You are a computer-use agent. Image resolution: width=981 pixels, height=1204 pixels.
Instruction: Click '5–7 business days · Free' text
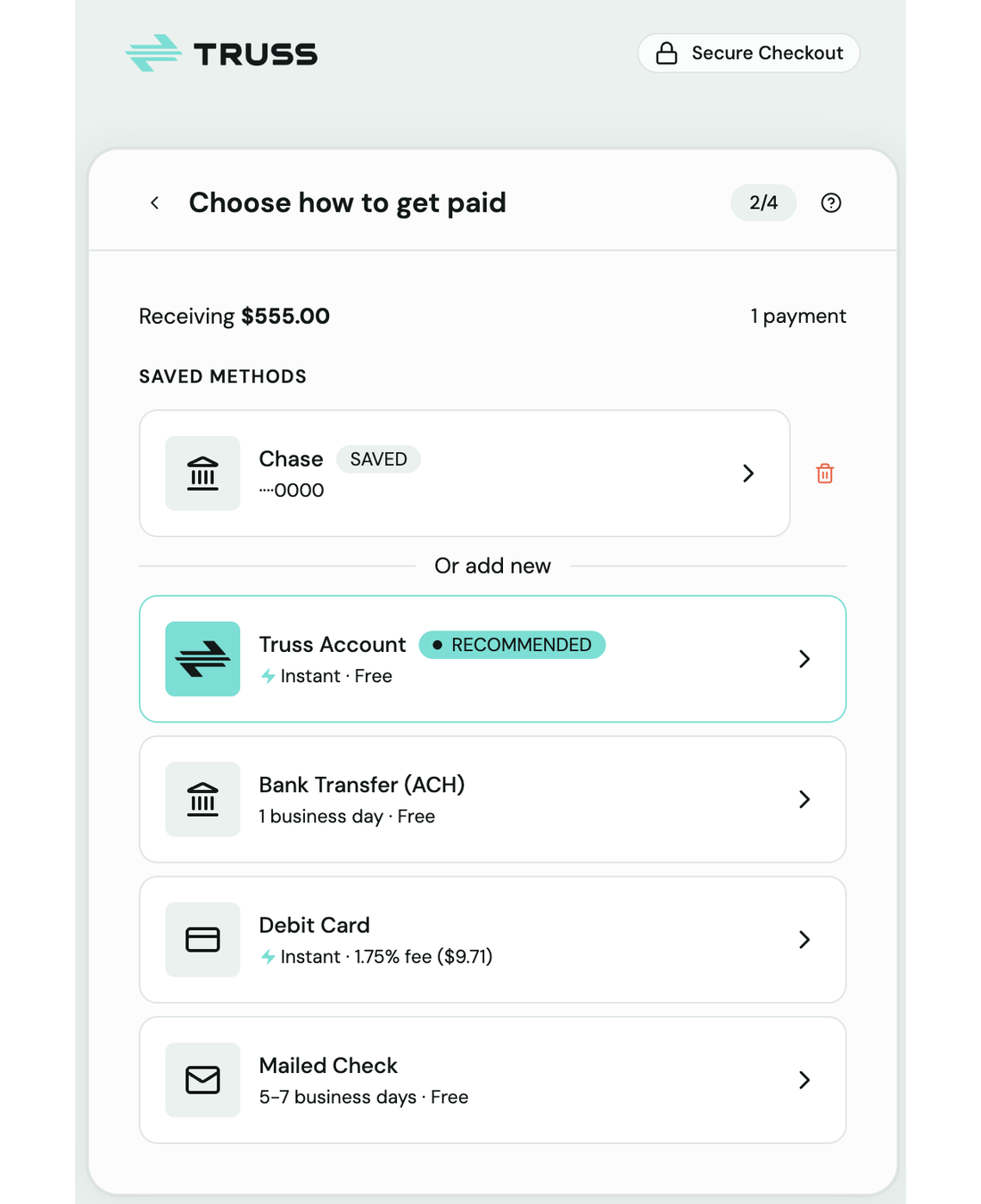pyautogui.click(x=364, y=1098)
